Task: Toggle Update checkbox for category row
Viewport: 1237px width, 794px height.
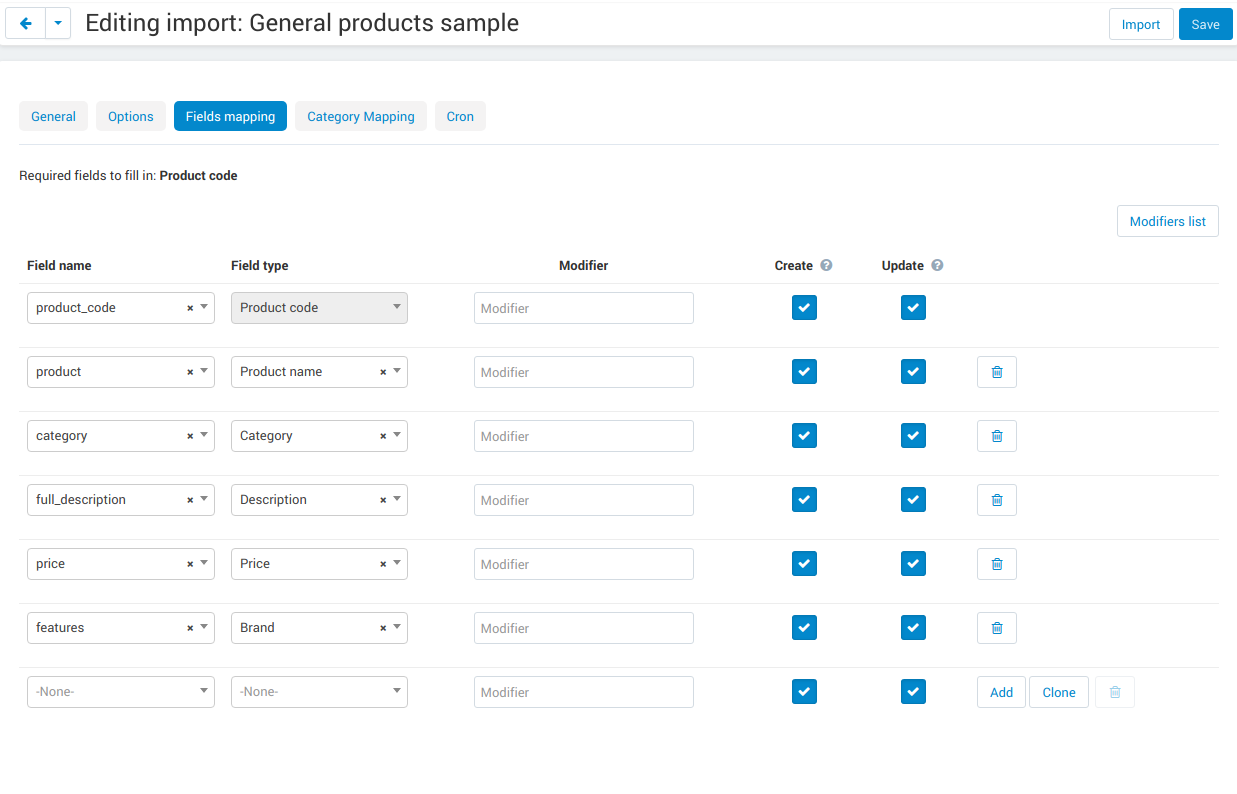Action: 913,435
